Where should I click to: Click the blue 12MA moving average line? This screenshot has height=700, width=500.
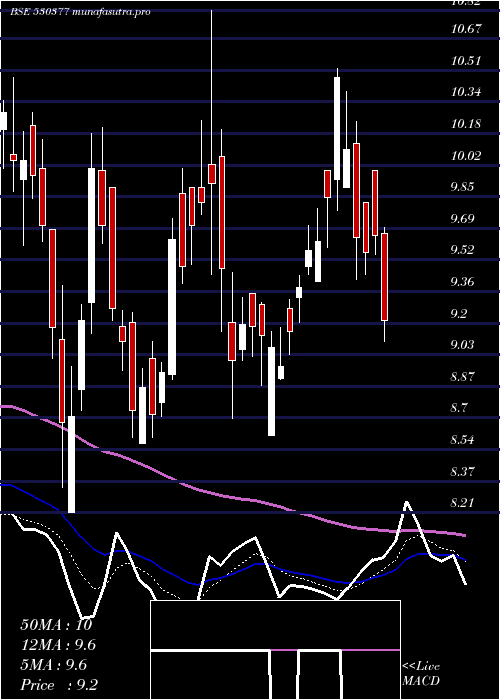point(134,554)
